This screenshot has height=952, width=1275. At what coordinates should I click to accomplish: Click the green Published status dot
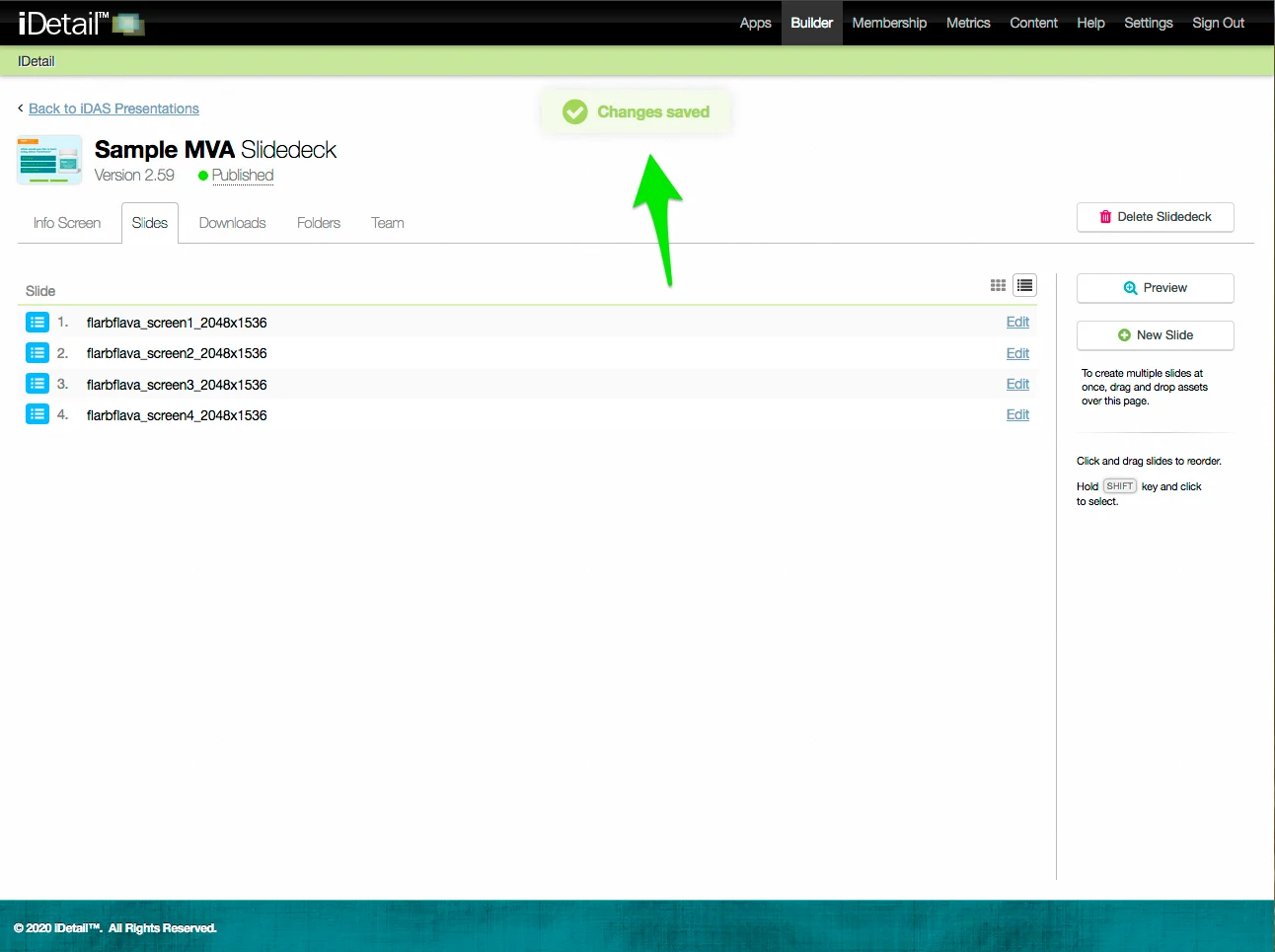point(203,176)
